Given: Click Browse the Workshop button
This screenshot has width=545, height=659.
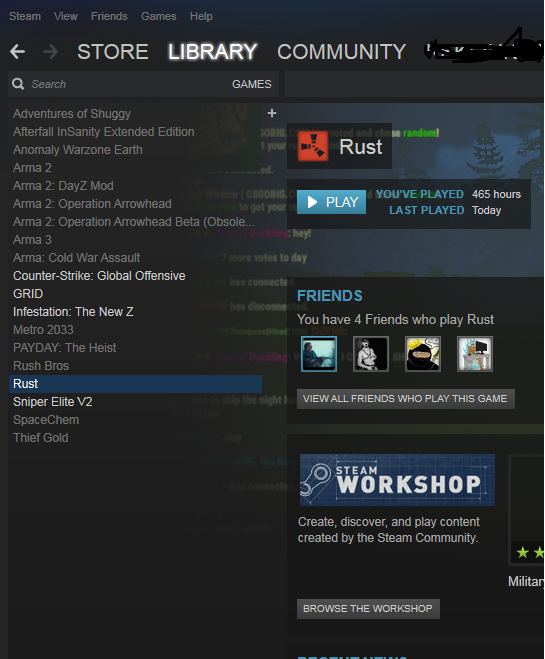Looking at the screenshot, I should coord(368,609).
